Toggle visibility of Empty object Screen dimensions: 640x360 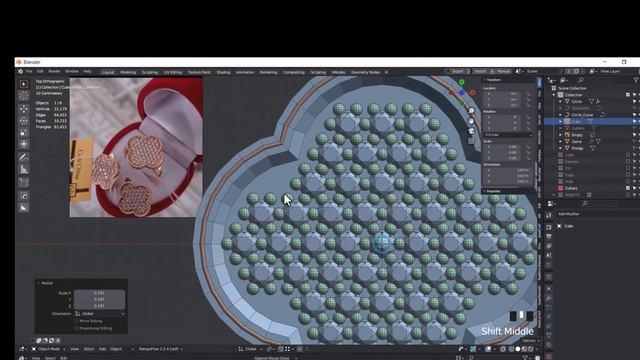coord(635,135)
